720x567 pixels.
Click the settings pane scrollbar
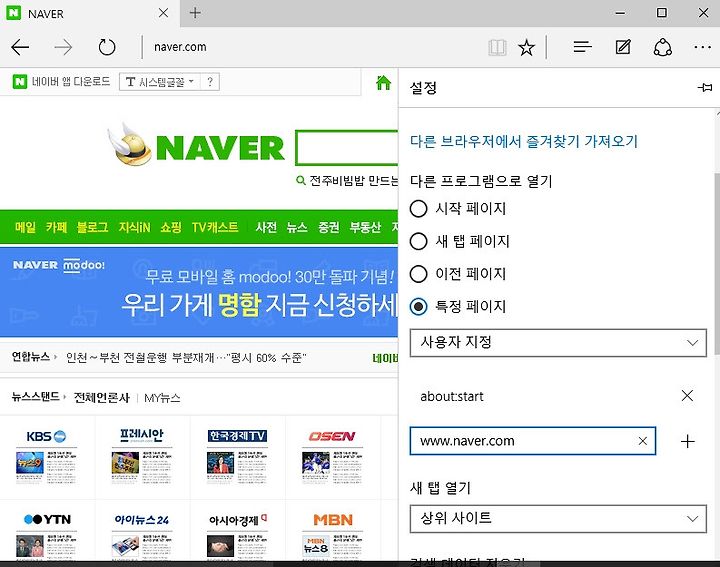click(717, 264)
